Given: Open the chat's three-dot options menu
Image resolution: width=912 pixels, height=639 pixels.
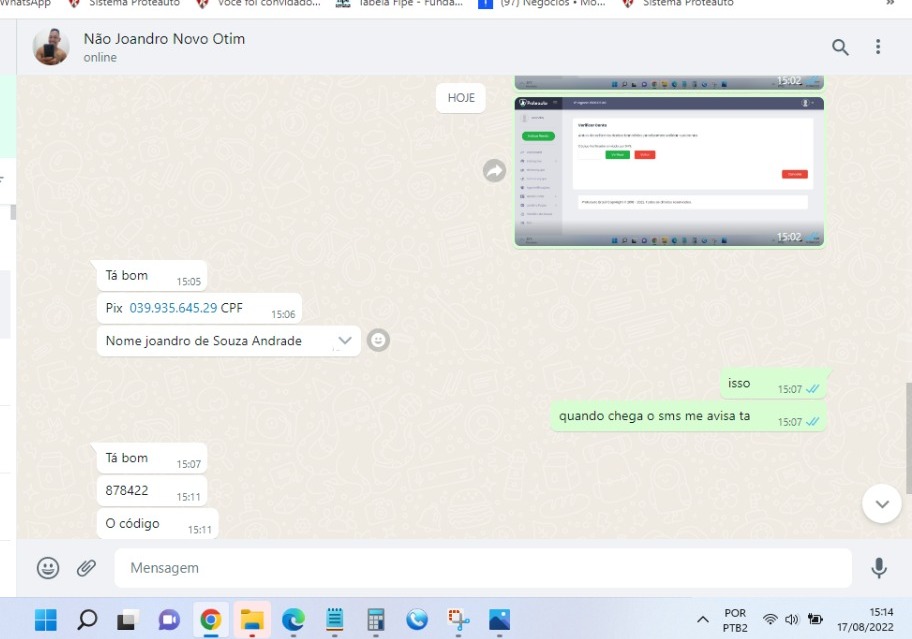Looking at the screenshot, I should click(878, 47).
